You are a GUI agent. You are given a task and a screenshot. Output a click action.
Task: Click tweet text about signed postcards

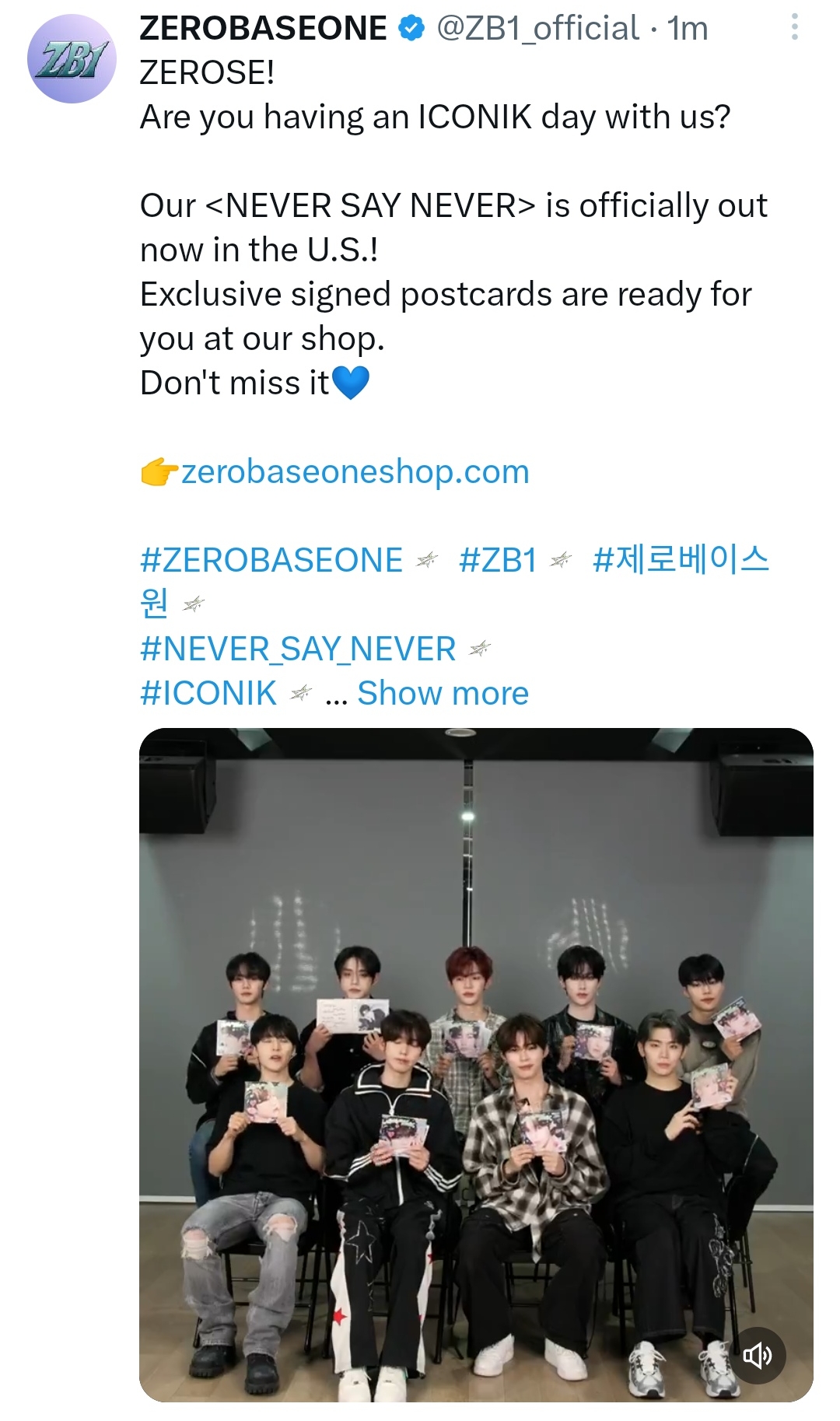[x=446, y=317]
